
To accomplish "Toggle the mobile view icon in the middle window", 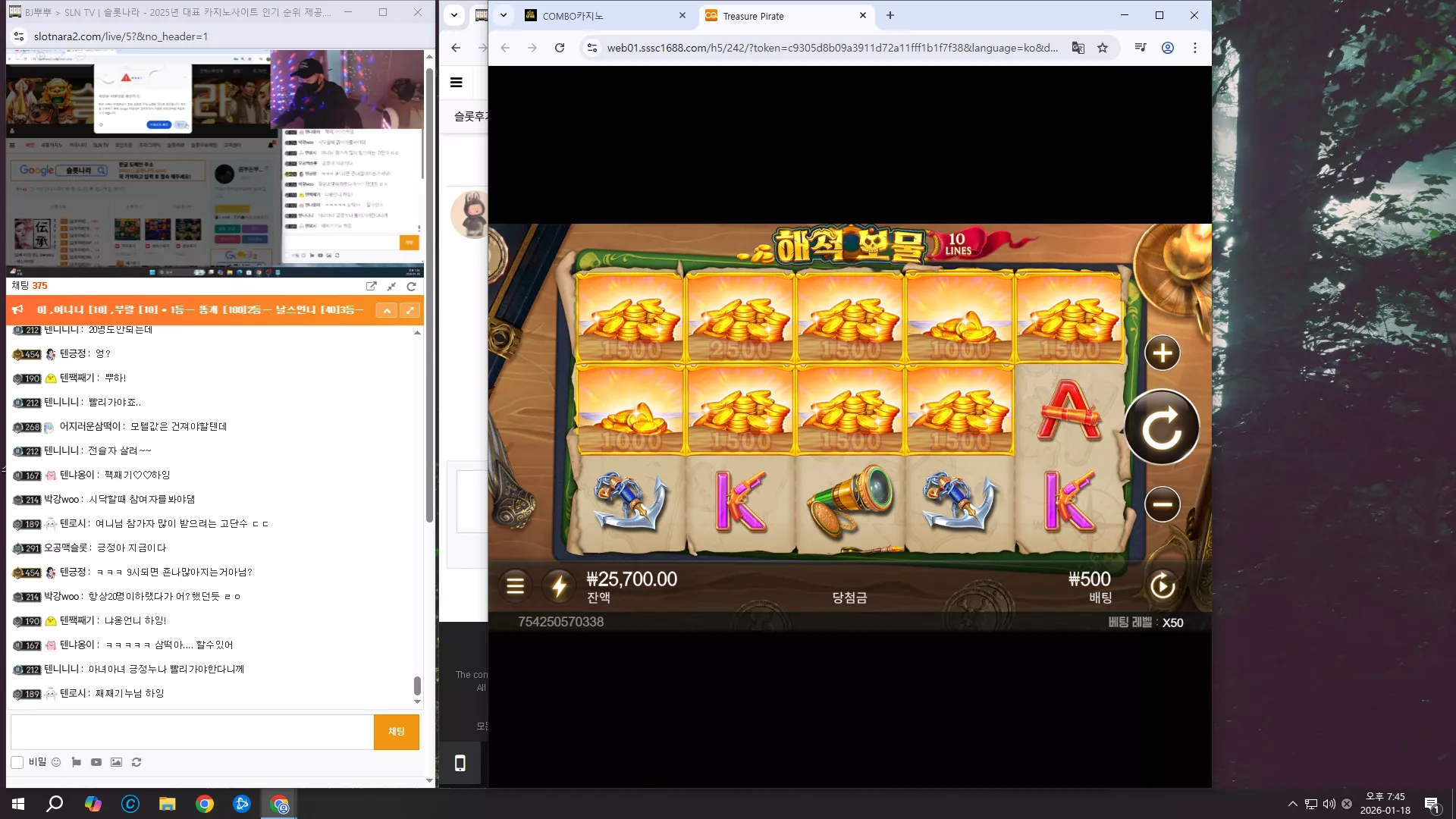I will (x=460, y=763).
